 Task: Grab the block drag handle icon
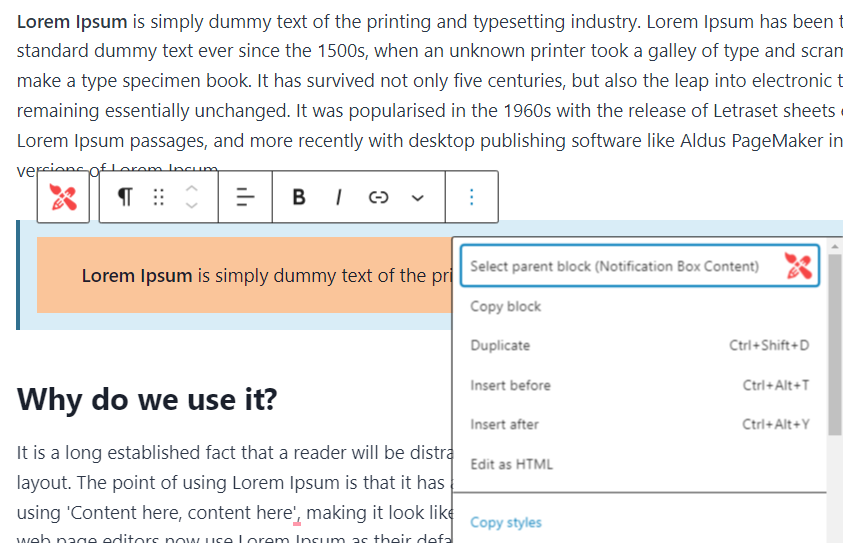coord(158,197)
